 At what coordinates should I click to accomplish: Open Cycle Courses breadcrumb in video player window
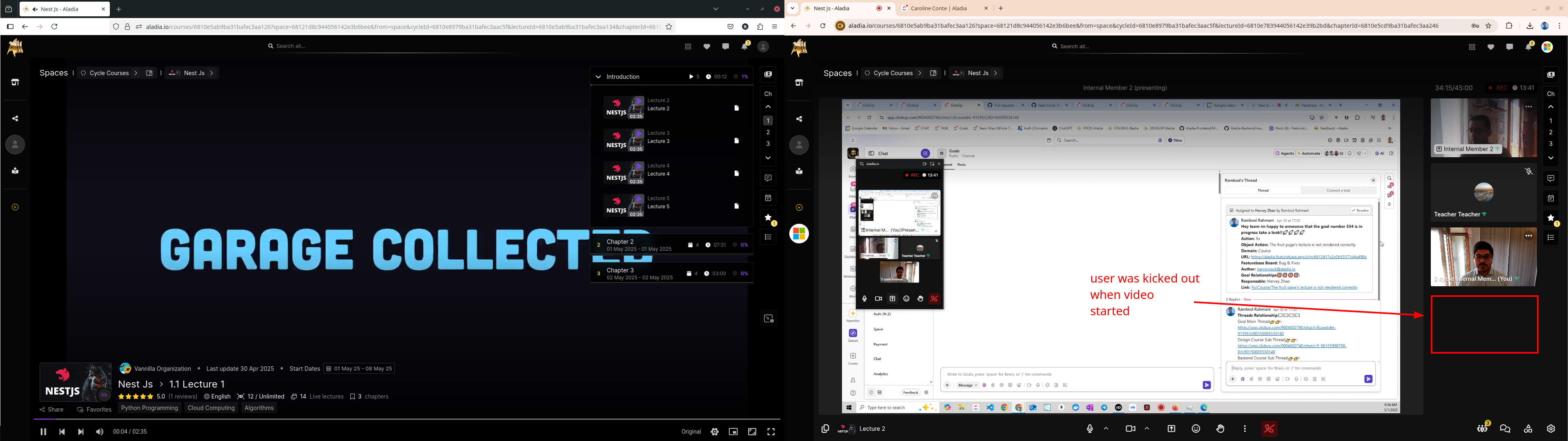(109, 73)
